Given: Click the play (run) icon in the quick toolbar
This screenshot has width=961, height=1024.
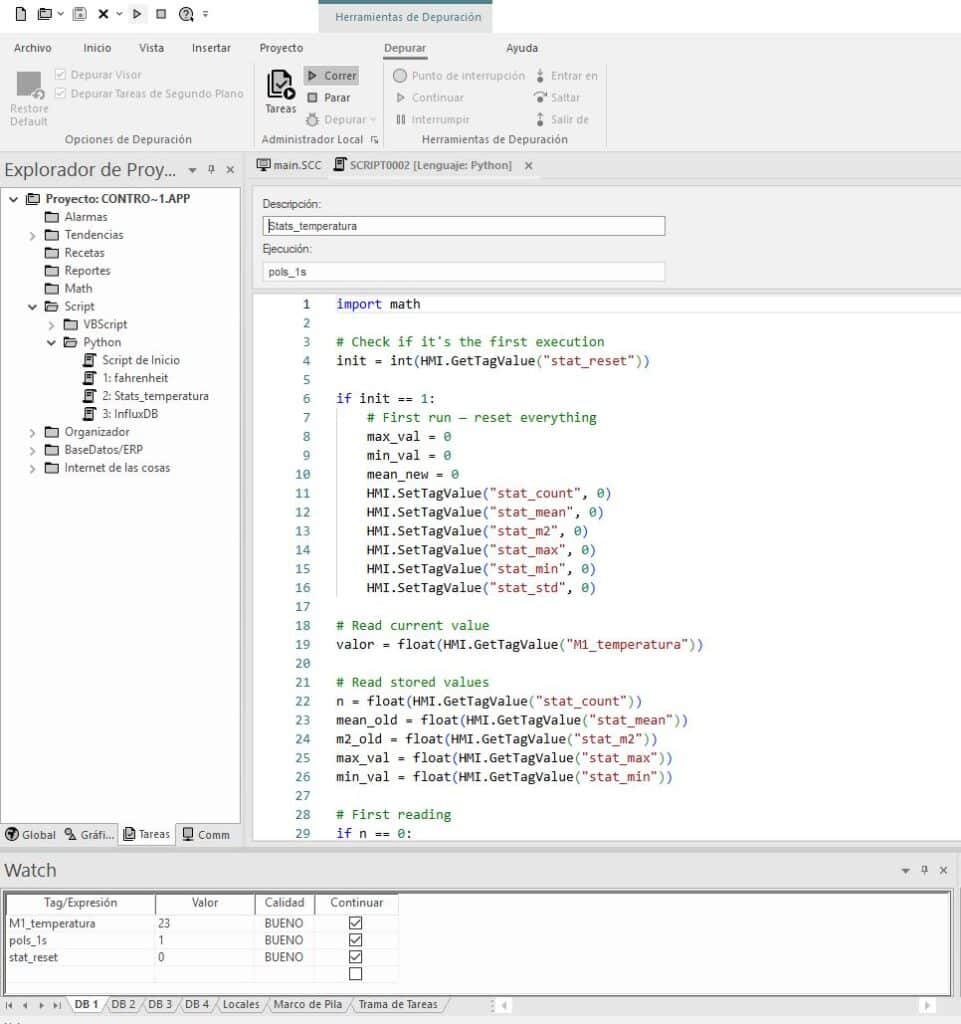Looking at the screenshot, I should coord(136,14).
